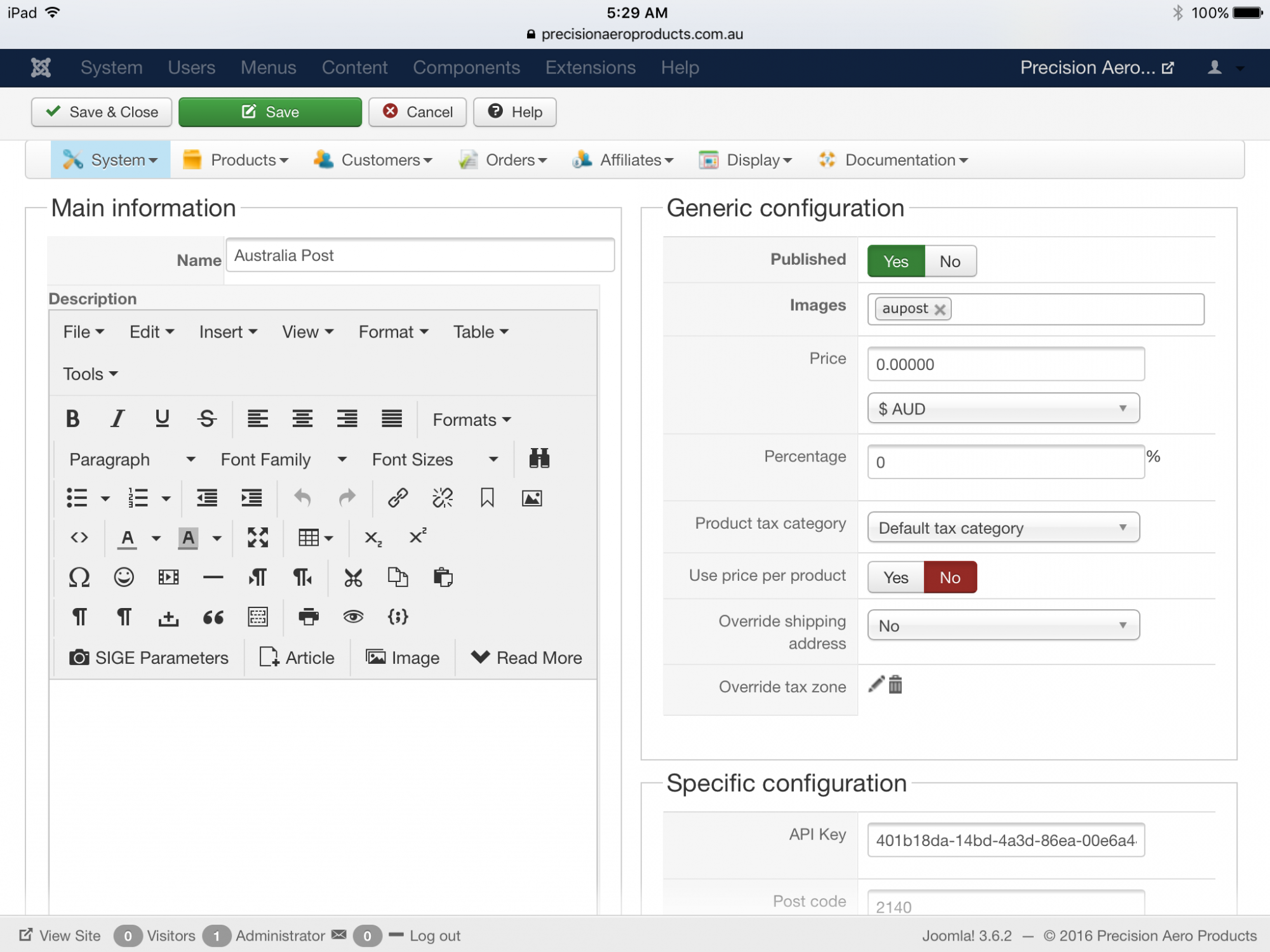This screenshot has height=952, width=1270.
Task: Click the Bold formatting icon
Action: click(72, 419)
